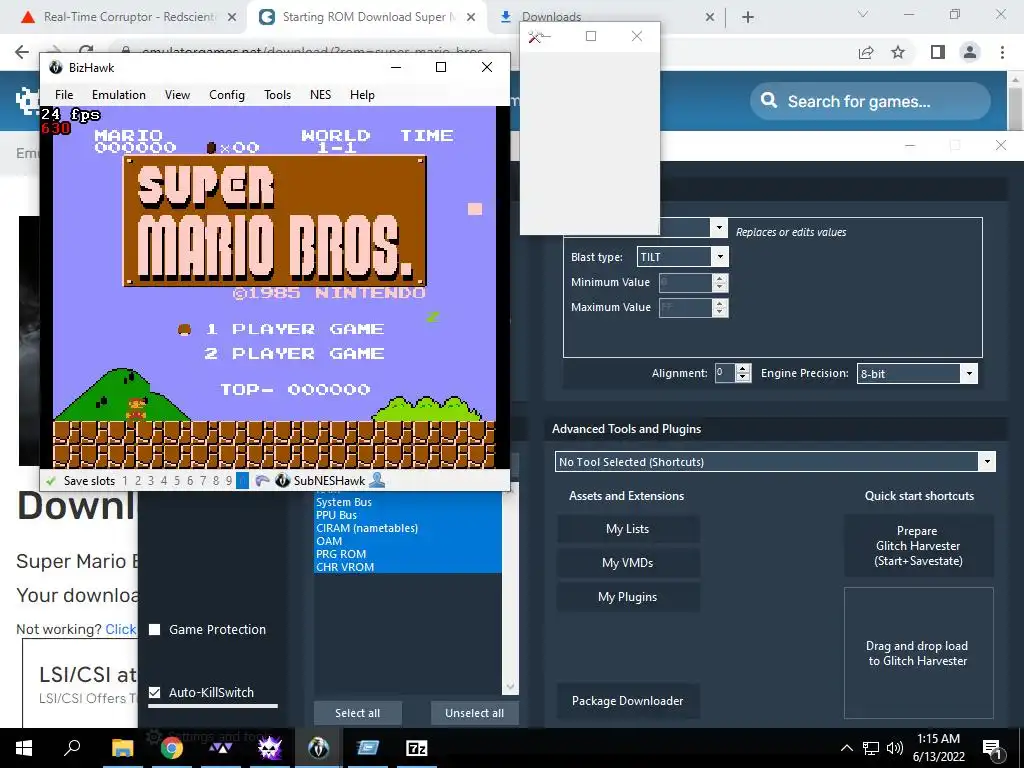
Task: Toggle Chrome side panel icon
Action: pos(938,52)
